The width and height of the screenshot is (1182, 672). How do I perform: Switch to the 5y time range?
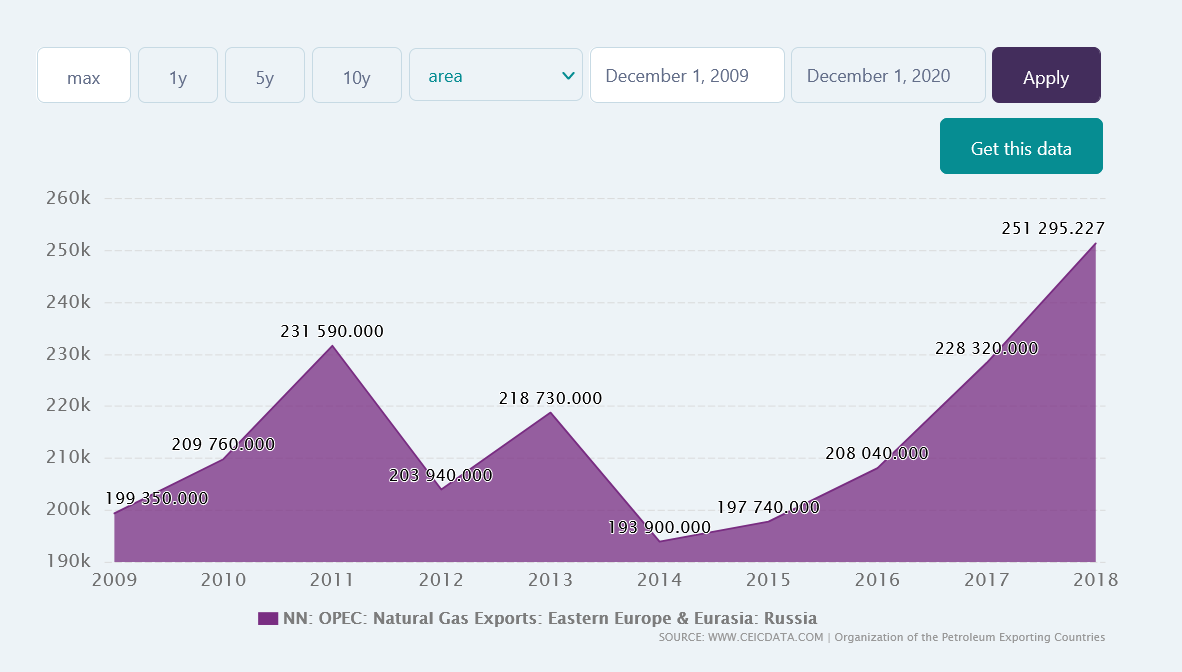pos(265,75)
